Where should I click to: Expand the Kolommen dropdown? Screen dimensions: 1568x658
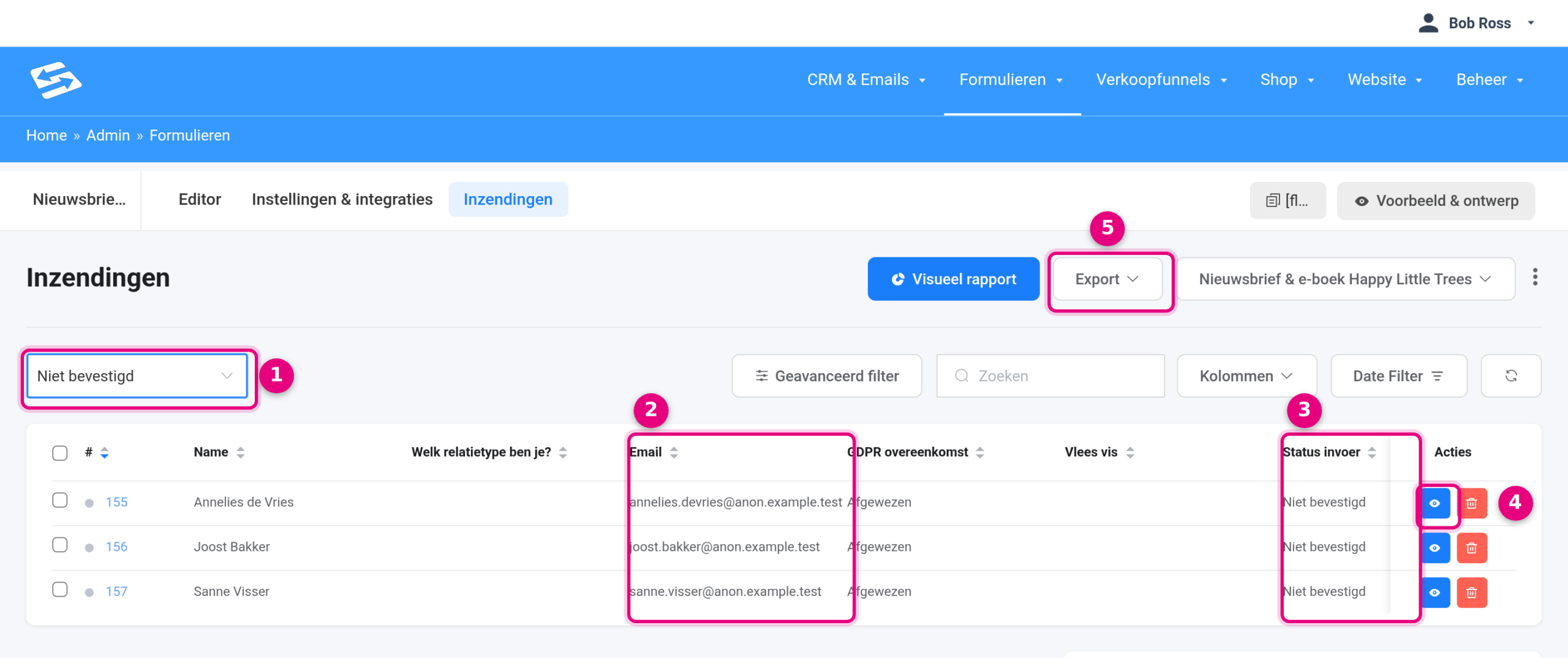pyautogui.click(x=1246, y=376)
